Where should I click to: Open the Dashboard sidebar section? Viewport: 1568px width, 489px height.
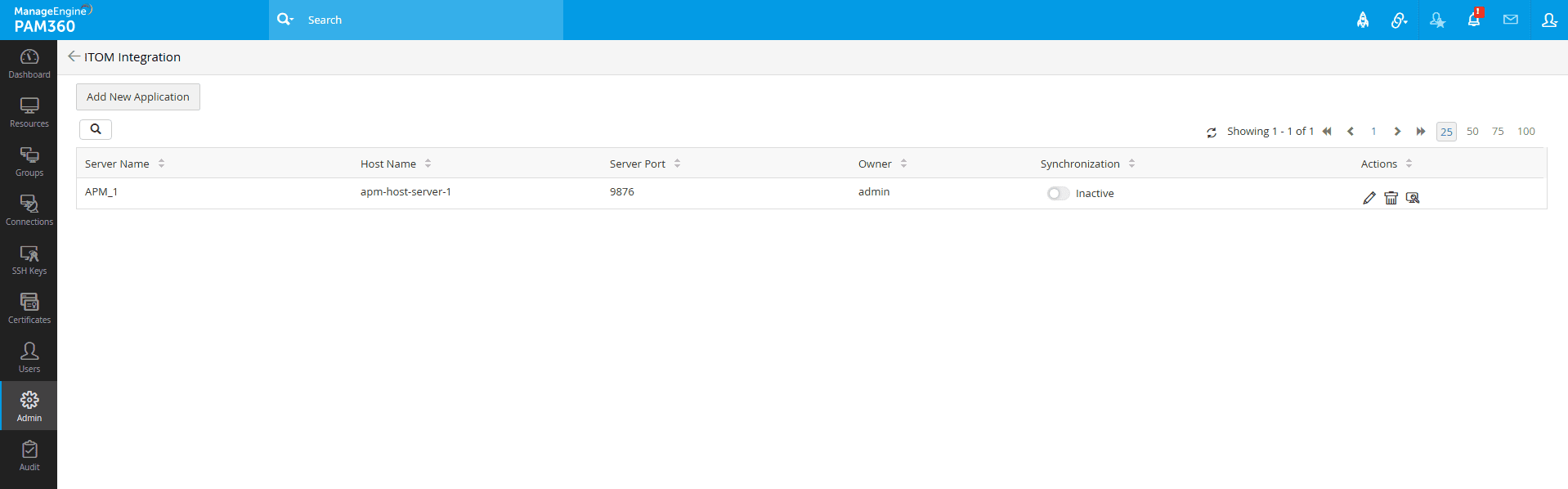(x=29, y=64)
